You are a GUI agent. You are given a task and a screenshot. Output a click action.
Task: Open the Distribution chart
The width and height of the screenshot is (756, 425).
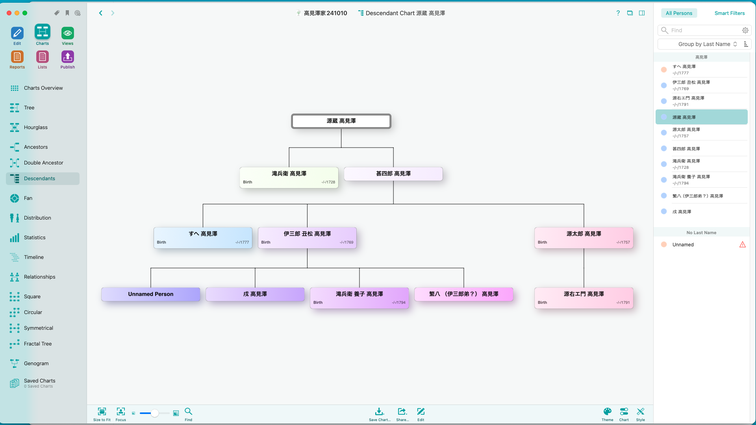[x=42, y=218]
